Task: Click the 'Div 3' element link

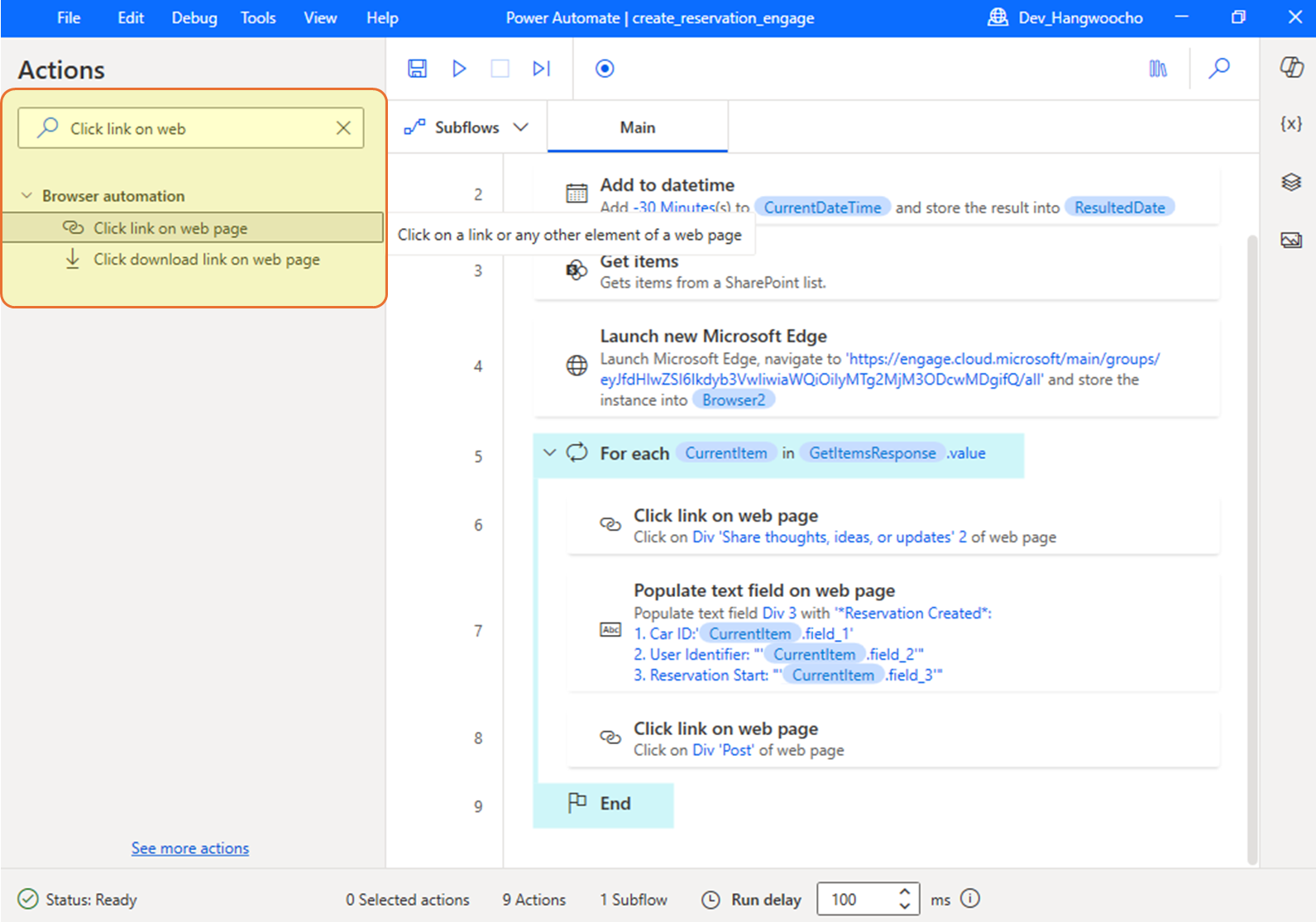Action: coord(779,613)
